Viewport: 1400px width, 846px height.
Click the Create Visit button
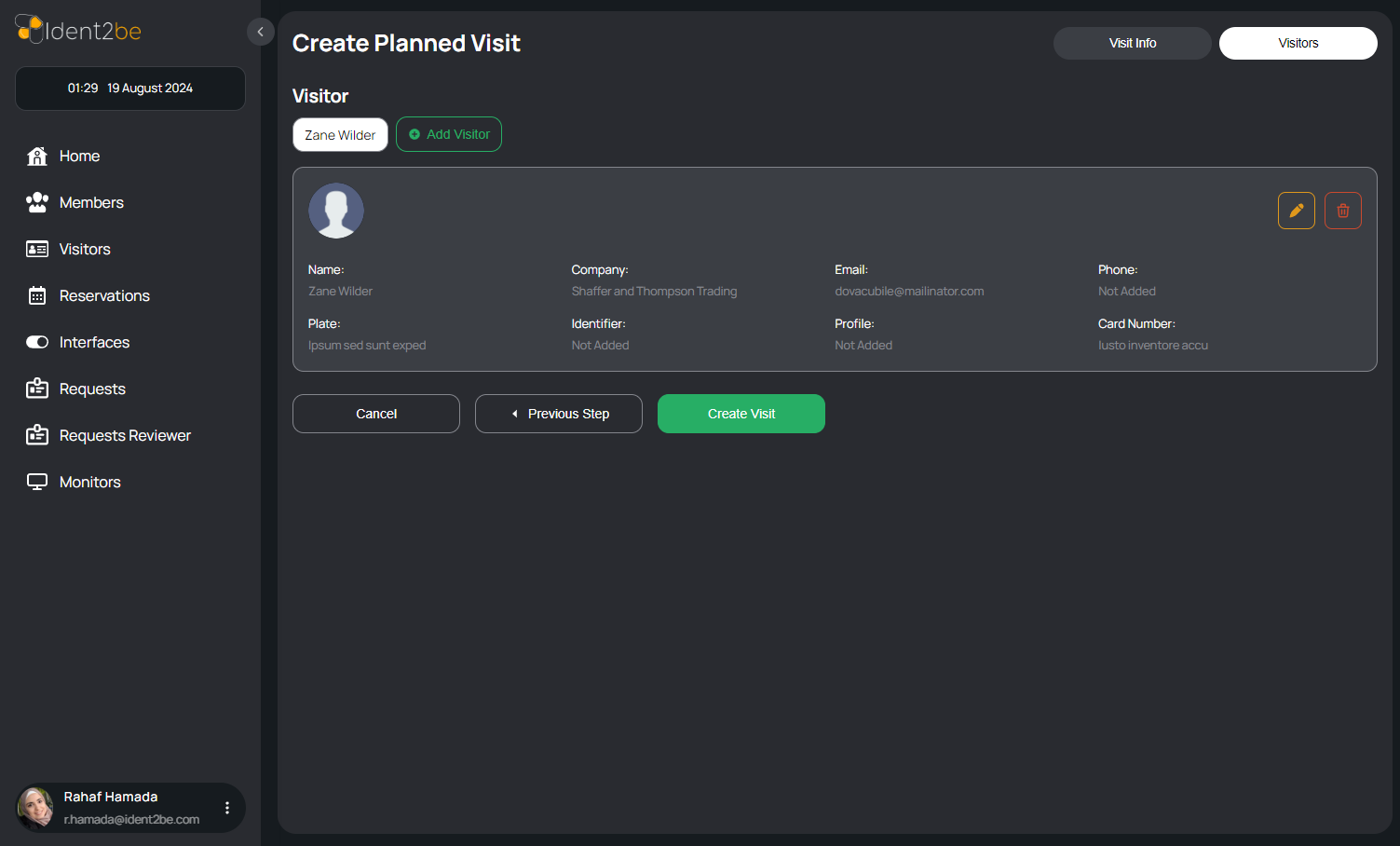click(x=741, y=414)
